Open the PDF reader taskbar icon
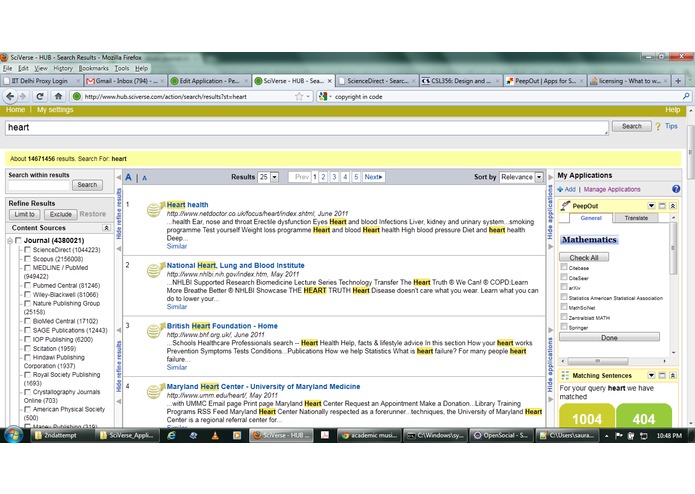 point(324,436)
